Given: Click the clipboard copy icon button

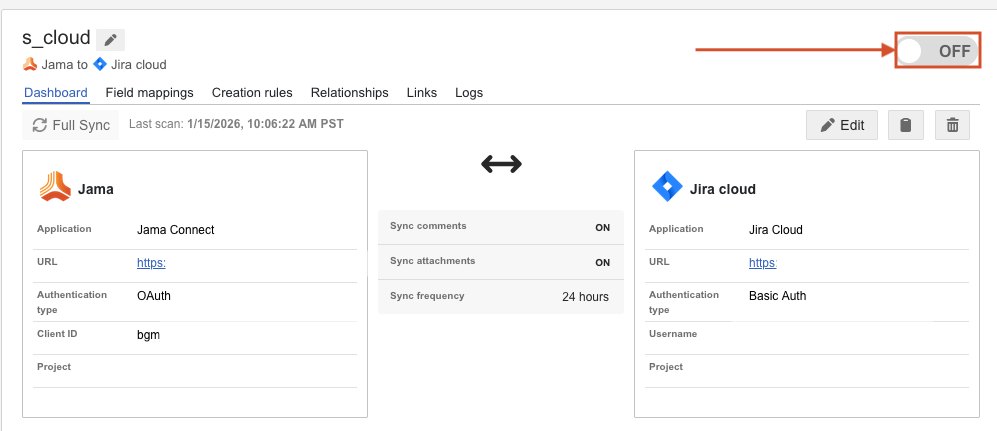Looking at the screenshot, I should pyautogui.click(x=905, y=125).
